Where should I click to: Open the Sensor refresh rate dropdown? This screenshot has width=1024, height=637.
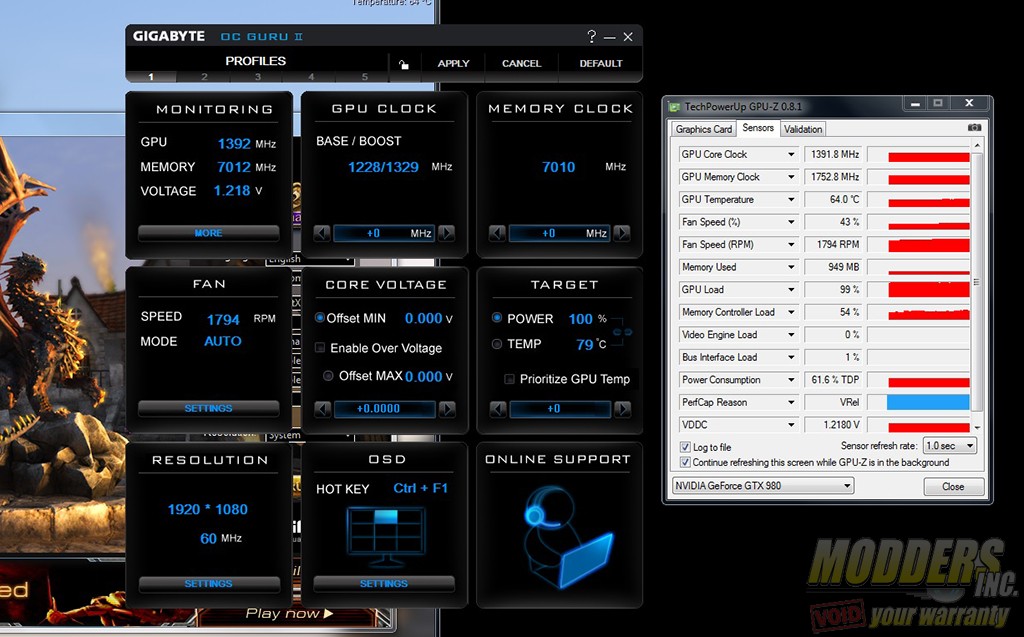click(950, 446)
